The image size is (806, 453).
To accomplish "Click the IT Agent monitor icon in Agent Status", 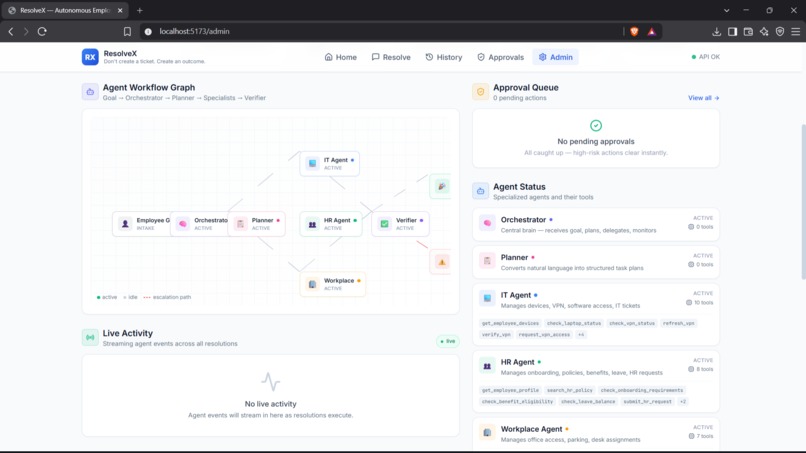I will coord(487,298).
